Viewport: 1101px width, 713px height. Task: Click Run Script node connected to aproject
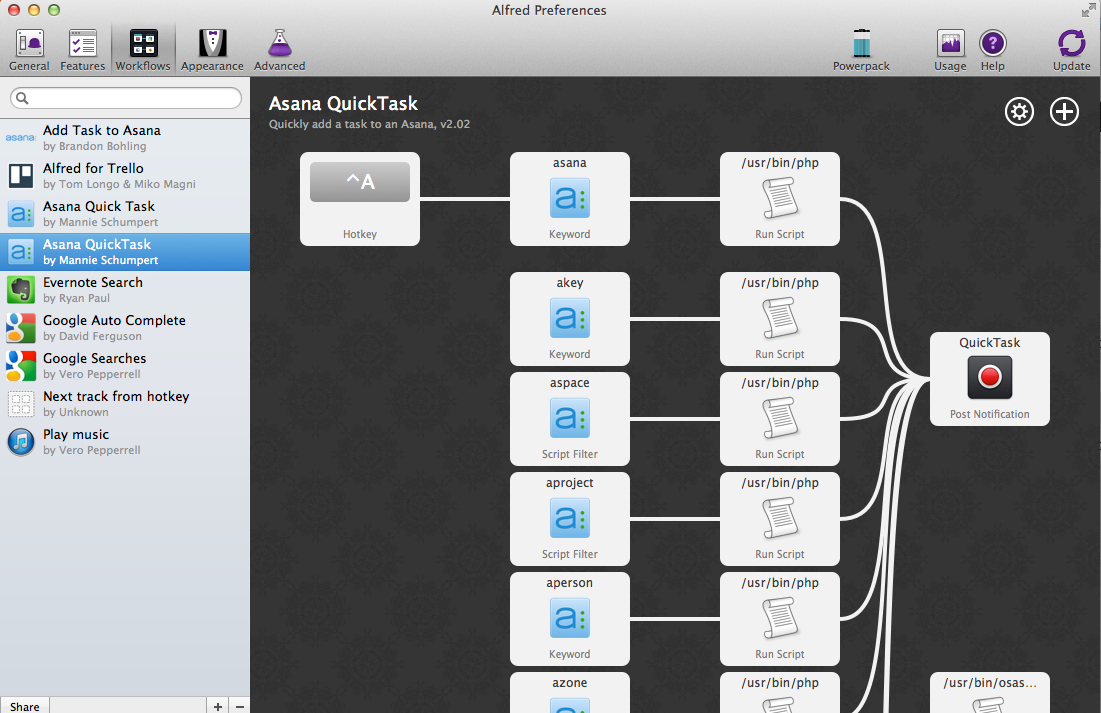(x=779, y=518)
